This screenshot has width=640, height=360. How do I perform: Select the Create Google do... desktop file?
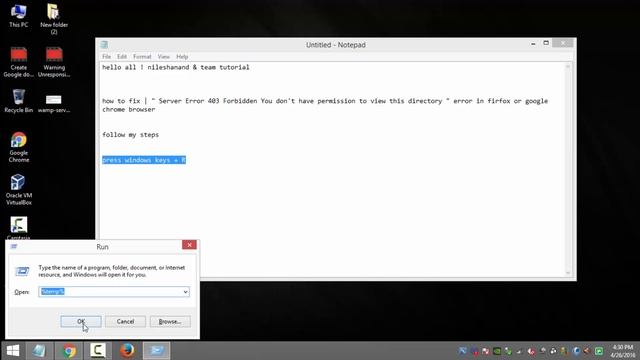[x=18, y=62]
